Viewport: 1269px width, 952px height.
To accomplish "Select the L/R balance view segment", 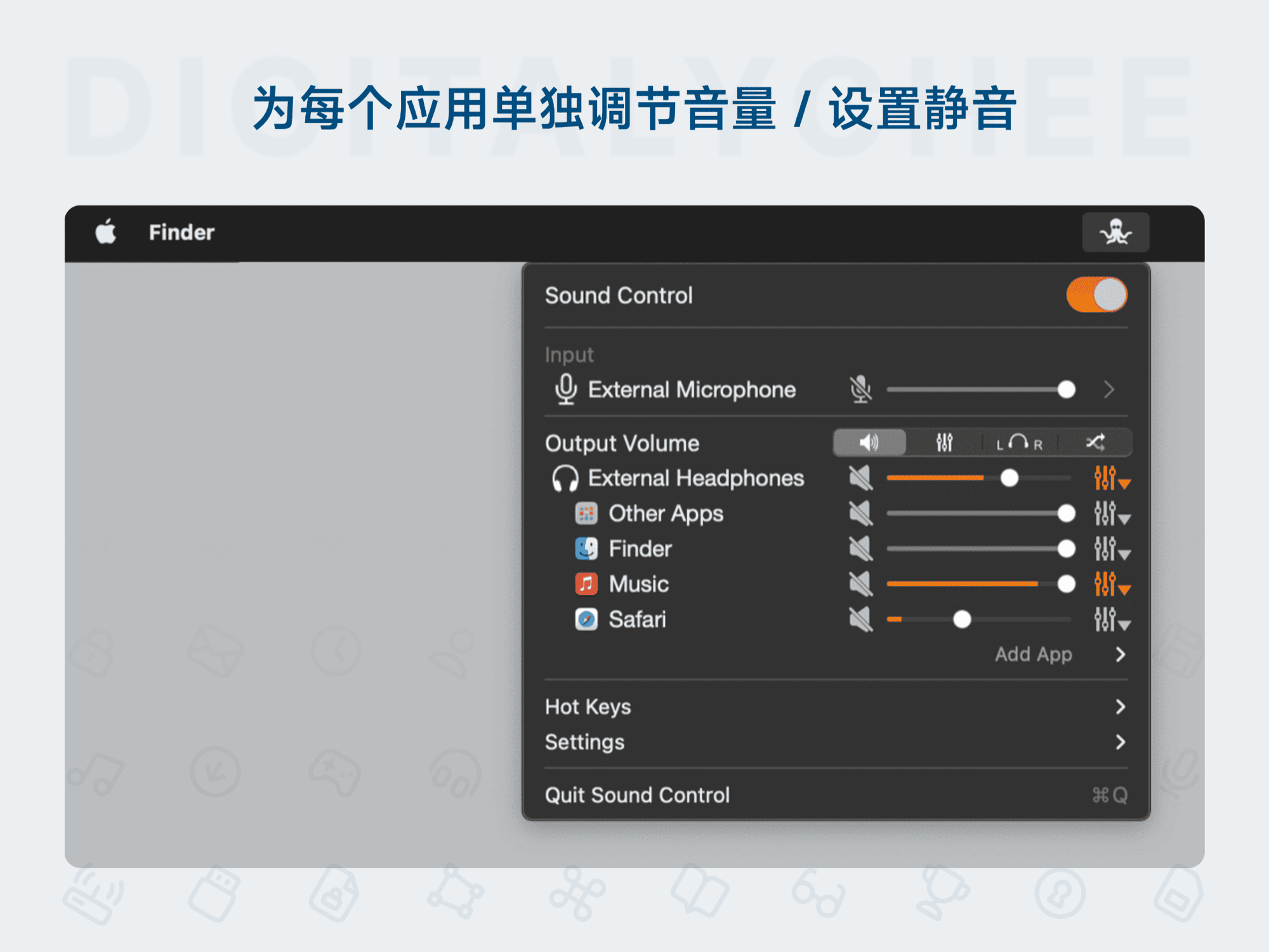I will coord(1019,443).
